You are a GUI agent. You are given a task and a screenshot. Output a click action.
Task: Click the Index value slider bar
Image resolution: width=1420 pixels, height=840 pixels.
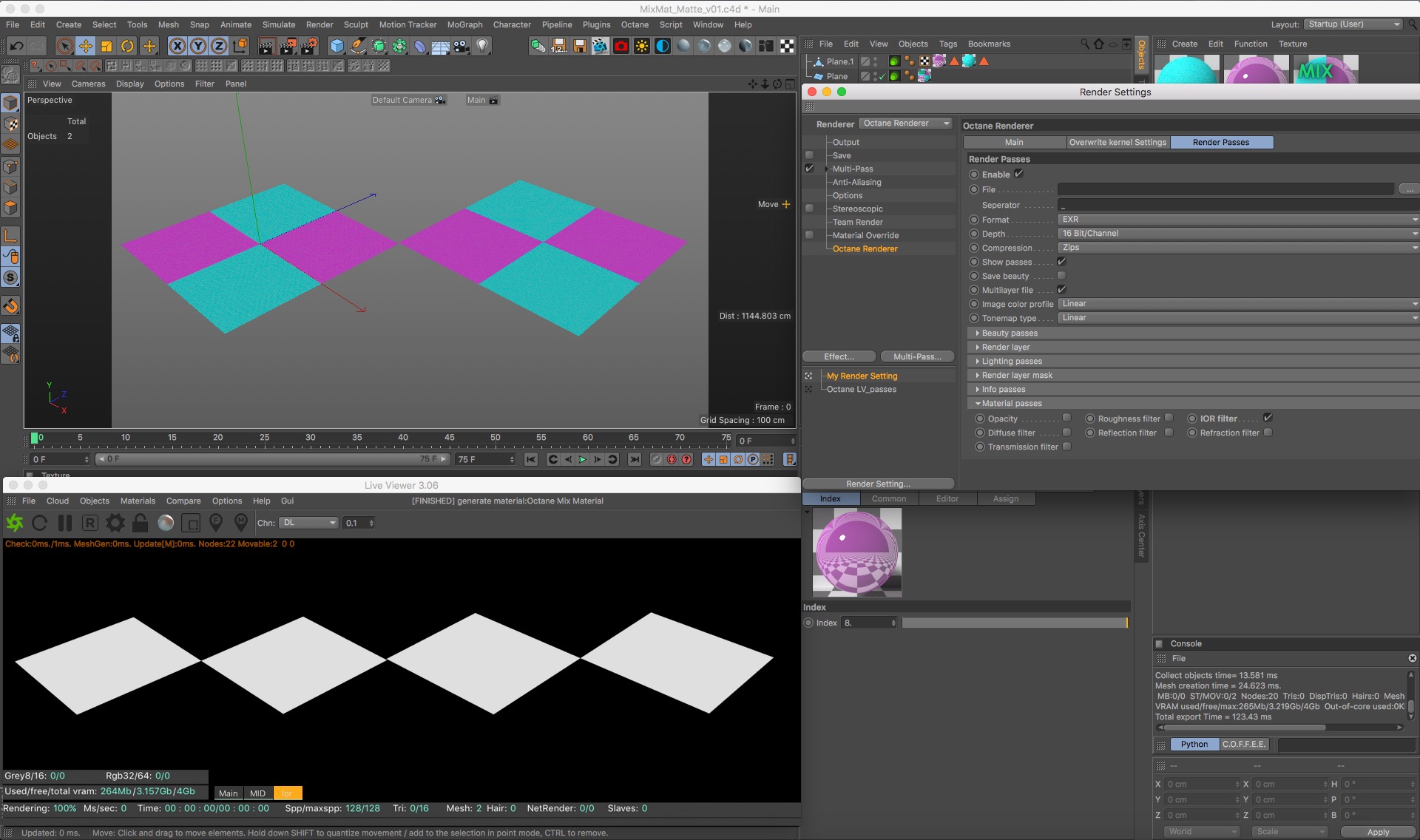point(1014,623)
